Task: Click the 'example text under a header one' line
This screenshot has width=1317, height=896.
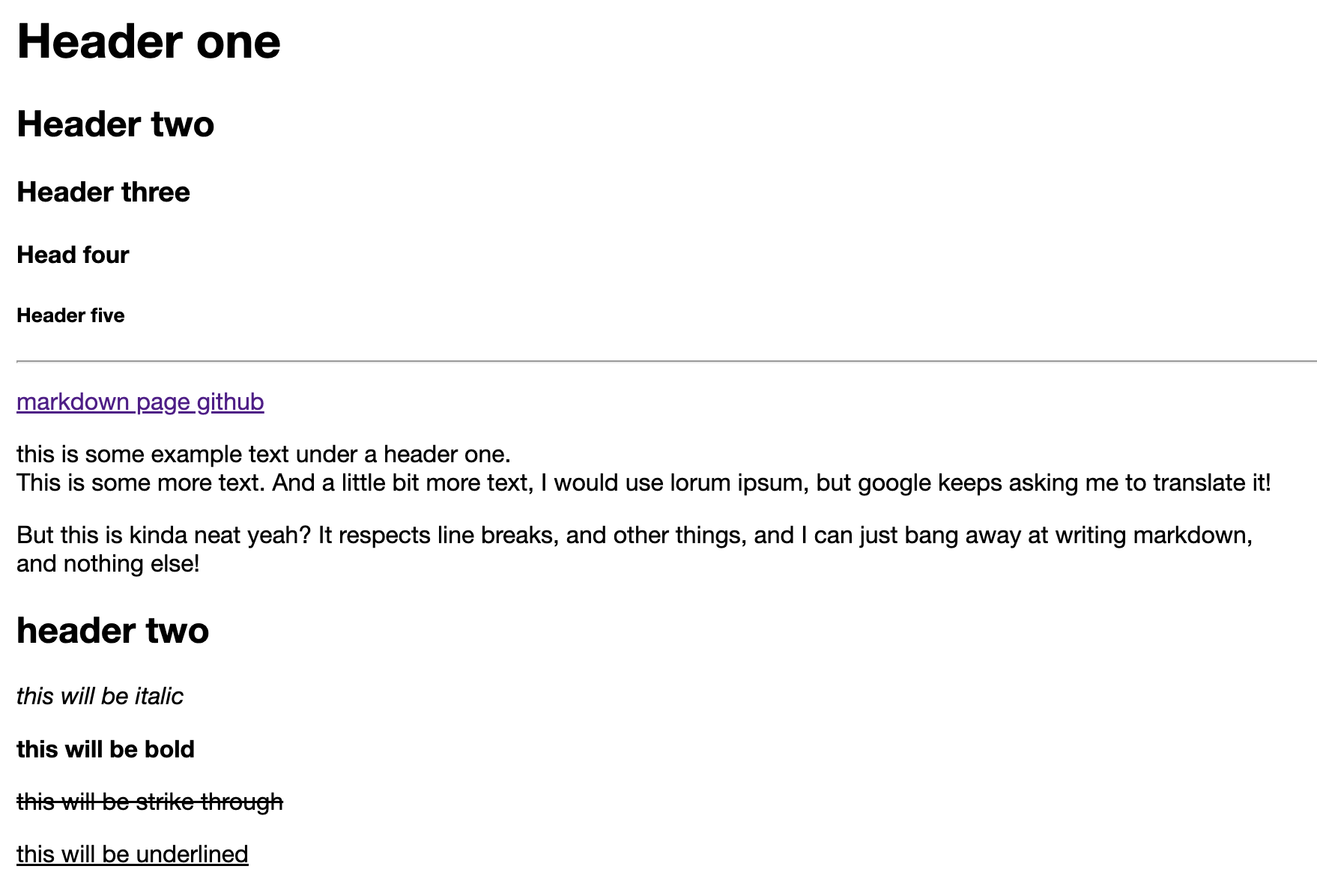Action: click(x=263, y=455)
